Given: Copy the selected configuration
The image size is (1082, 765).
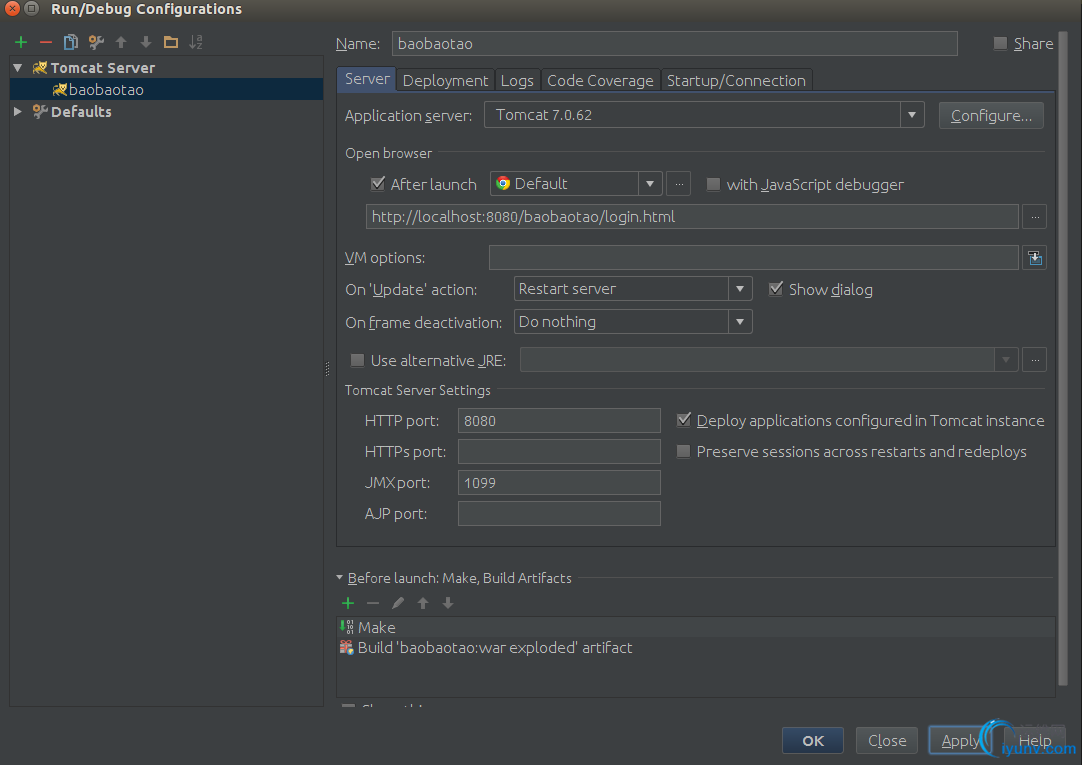Looking at the screenshot, I should (x=70, y=42).
